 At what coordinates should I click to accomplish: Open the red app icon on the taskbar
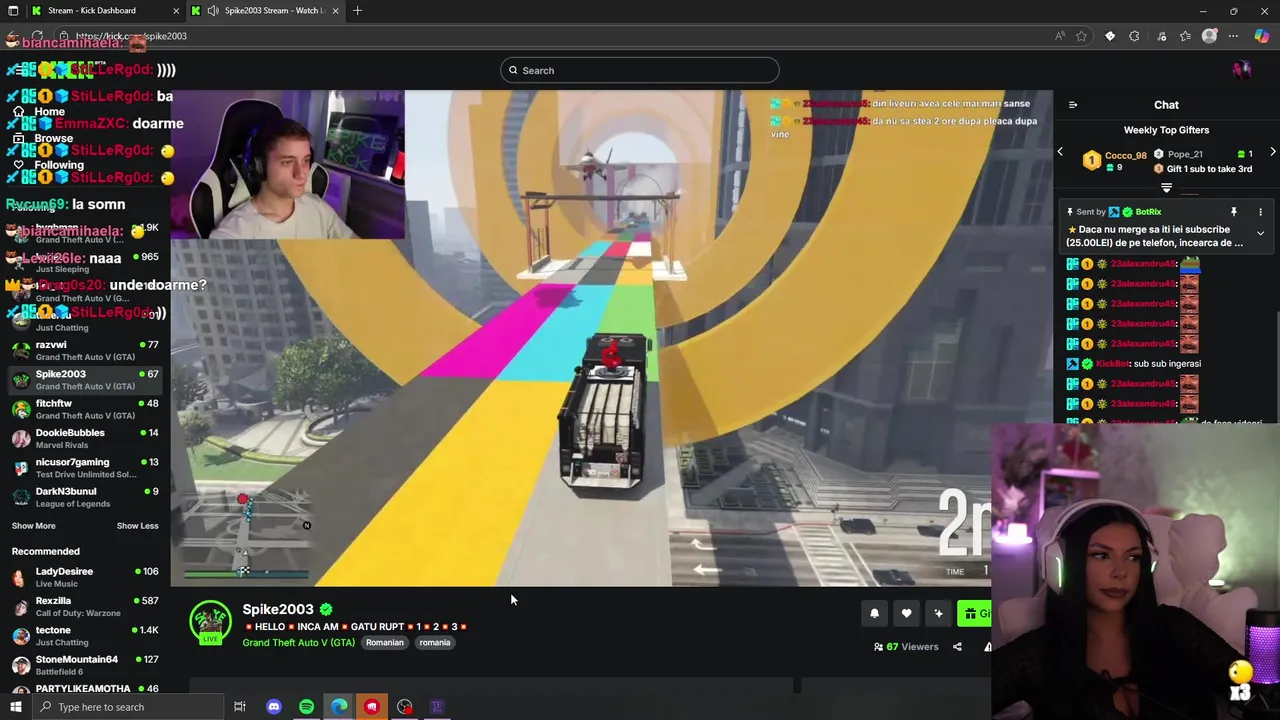pos(371,707)
